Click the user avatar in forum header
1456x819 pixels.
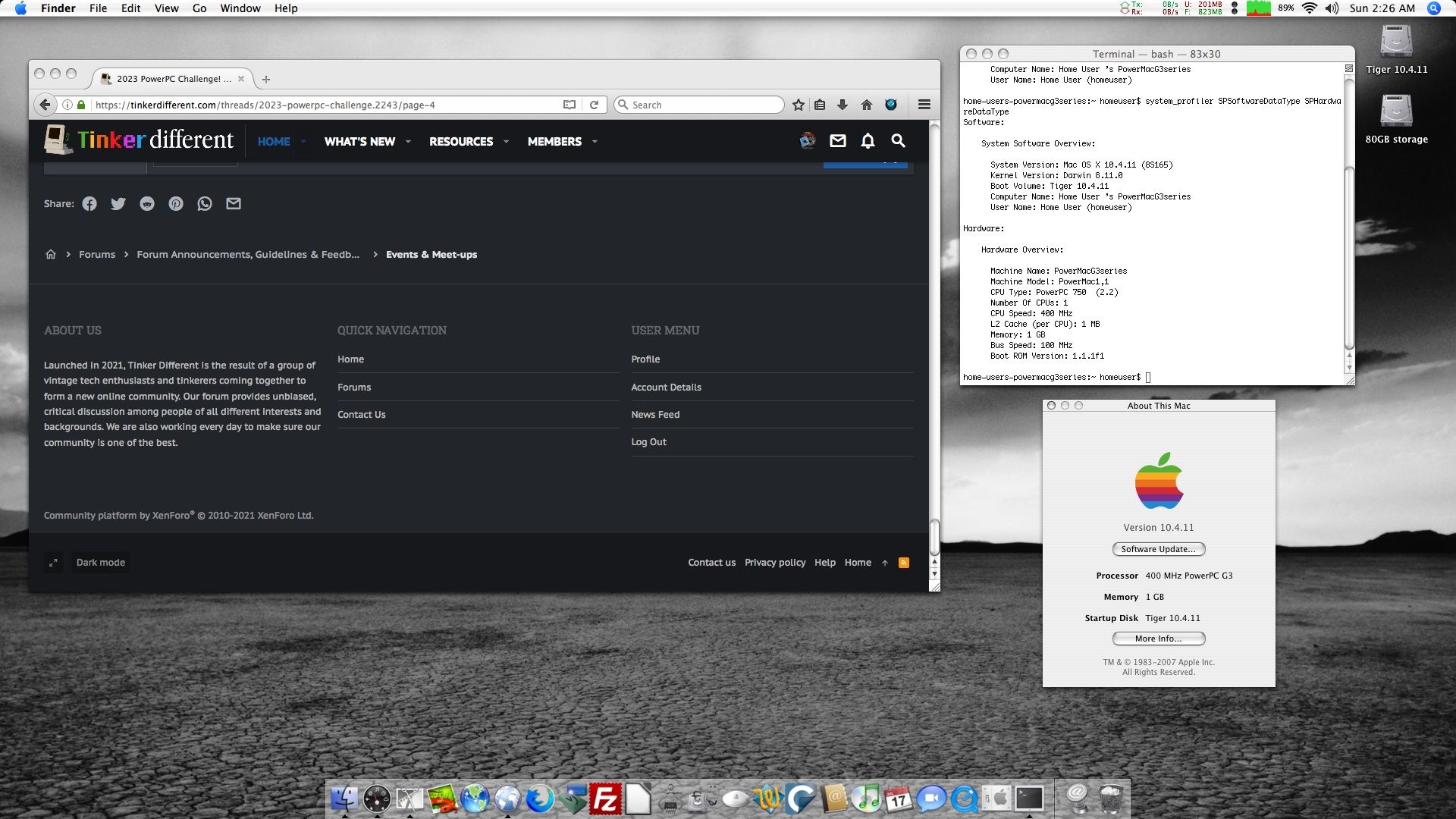click(808, 140)
